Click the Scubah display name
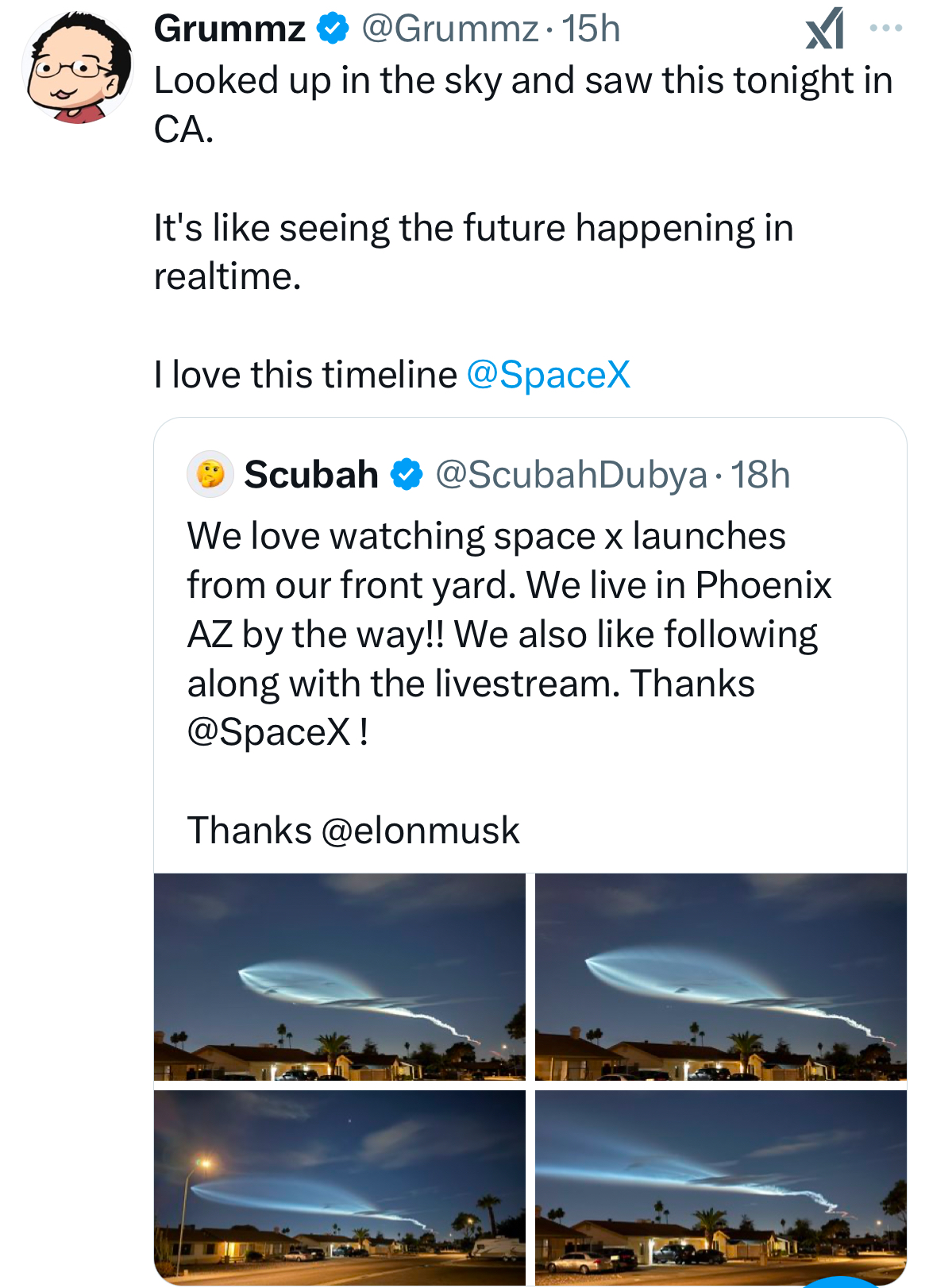This screenshot has height=1288, width=929. [311, 475]
